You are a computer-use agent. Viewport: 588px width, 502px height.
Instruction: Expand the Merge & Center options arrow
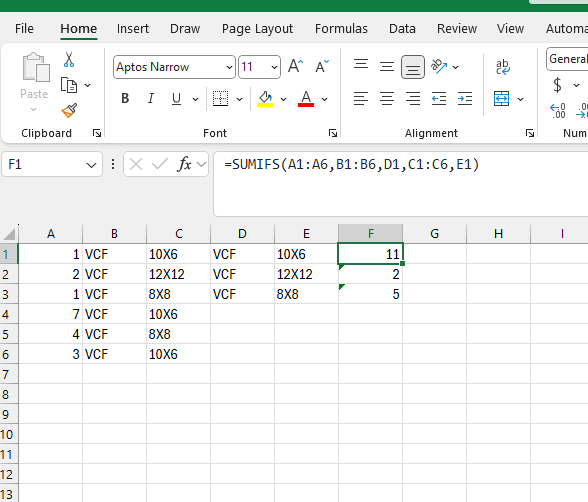point(520,99)
